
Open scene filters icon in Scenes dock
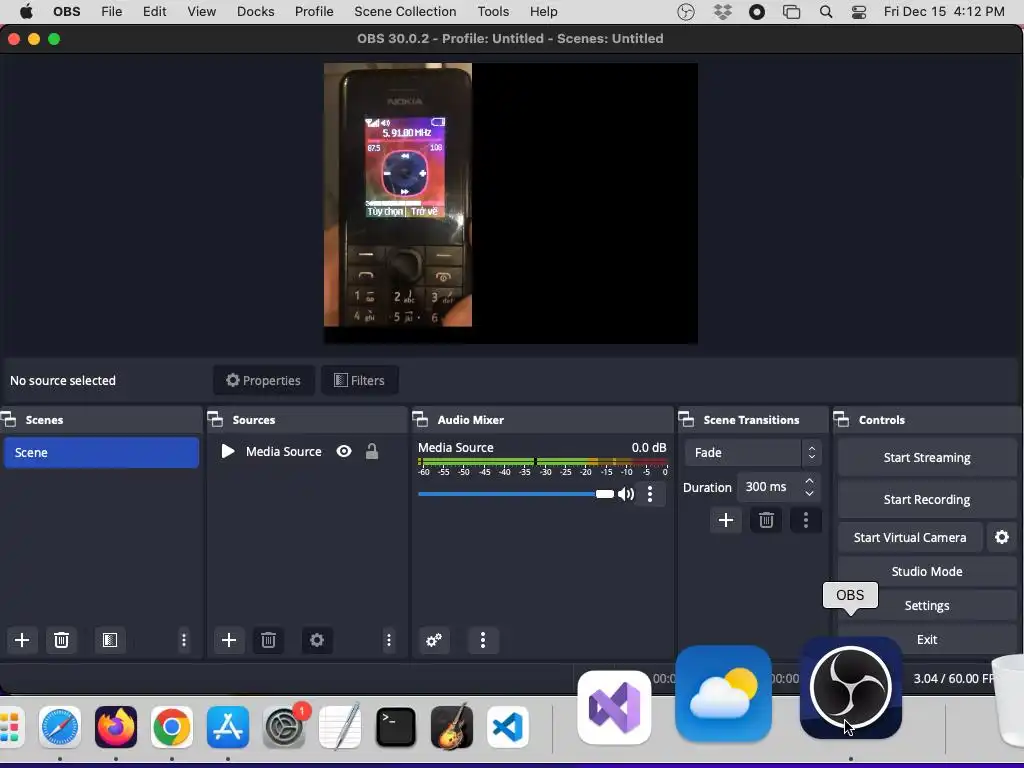tap(110, 640)
